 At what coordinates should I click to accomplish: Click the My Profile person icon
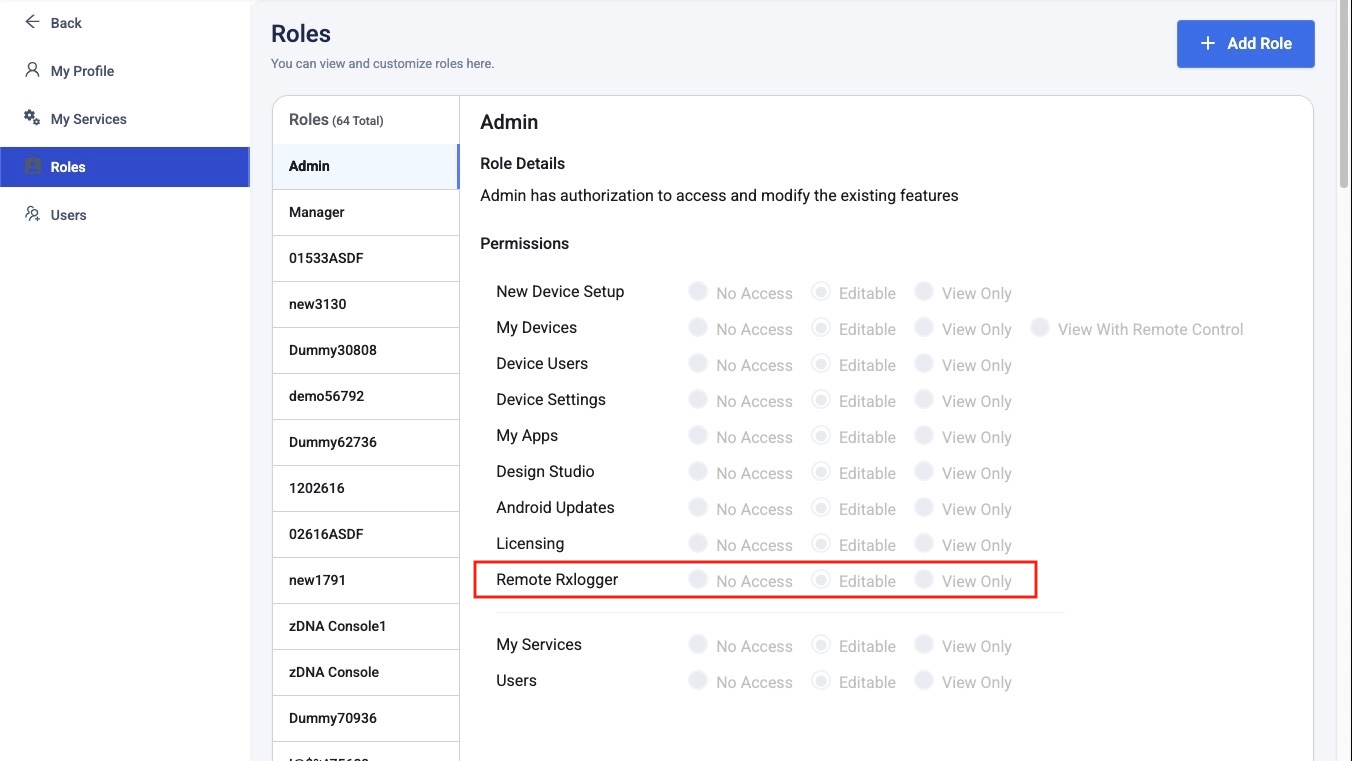point(32,71)
